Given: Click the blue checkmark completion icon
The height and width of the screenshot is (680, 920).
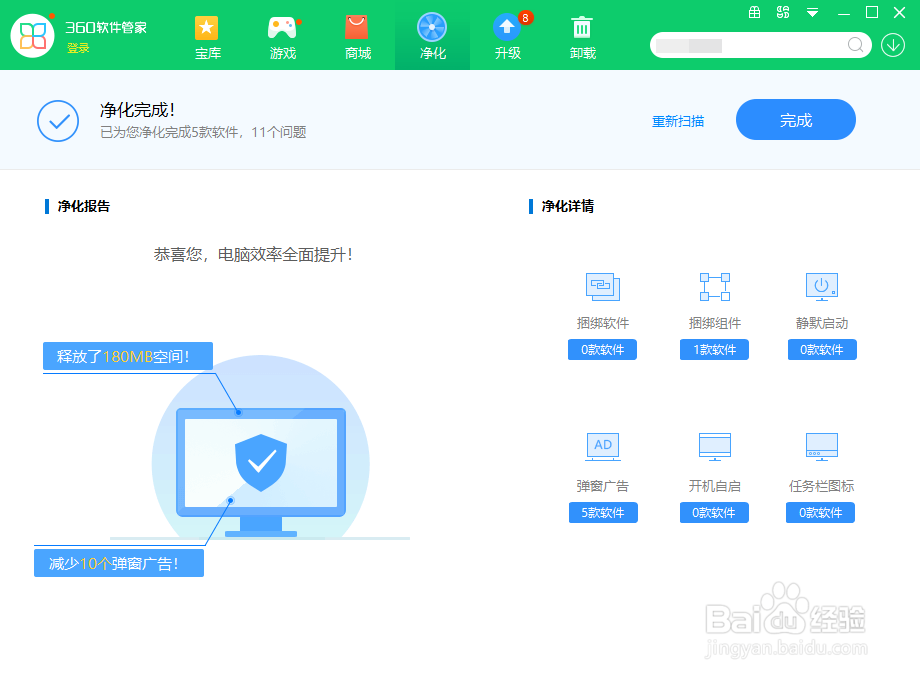Looking at the screenshot, I should tap(57, 120).
